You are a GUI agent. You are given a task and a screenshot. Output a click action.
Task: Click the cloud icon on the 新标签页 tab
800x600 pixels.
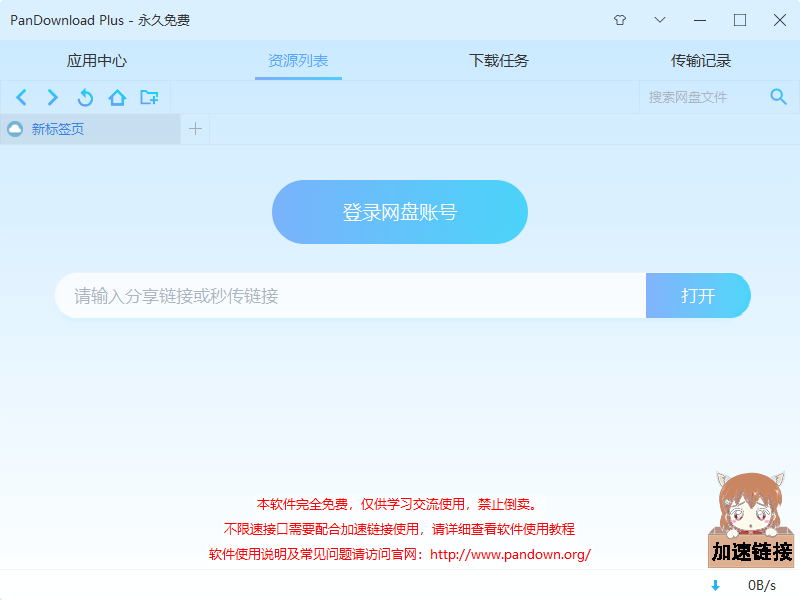15,129
